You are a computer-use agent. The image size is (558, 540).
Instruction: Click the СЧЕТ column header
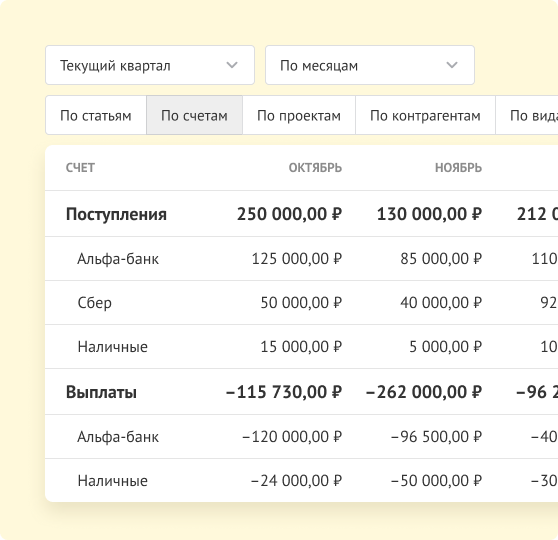point(80,168)
